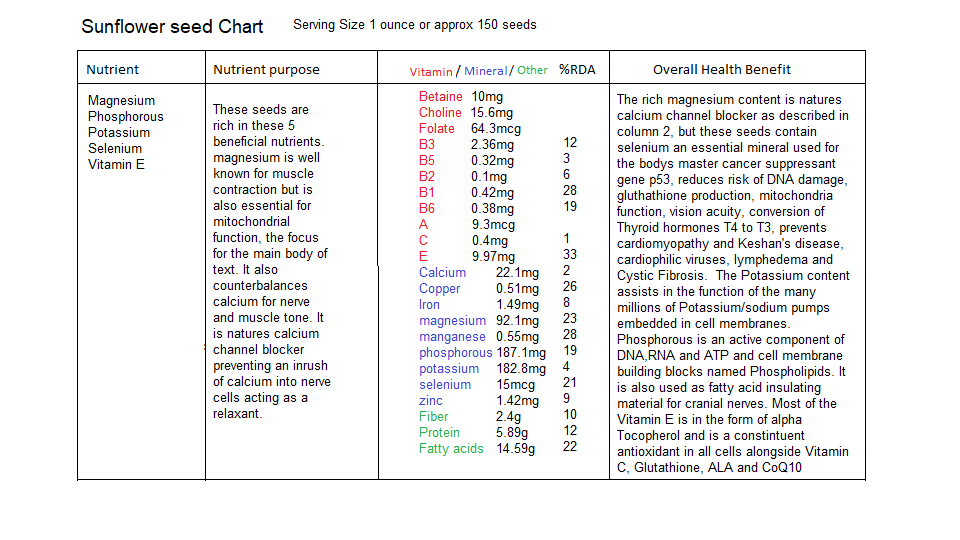
Task: Select Magnesium in the Nutrient list
Action: (121, 100)
